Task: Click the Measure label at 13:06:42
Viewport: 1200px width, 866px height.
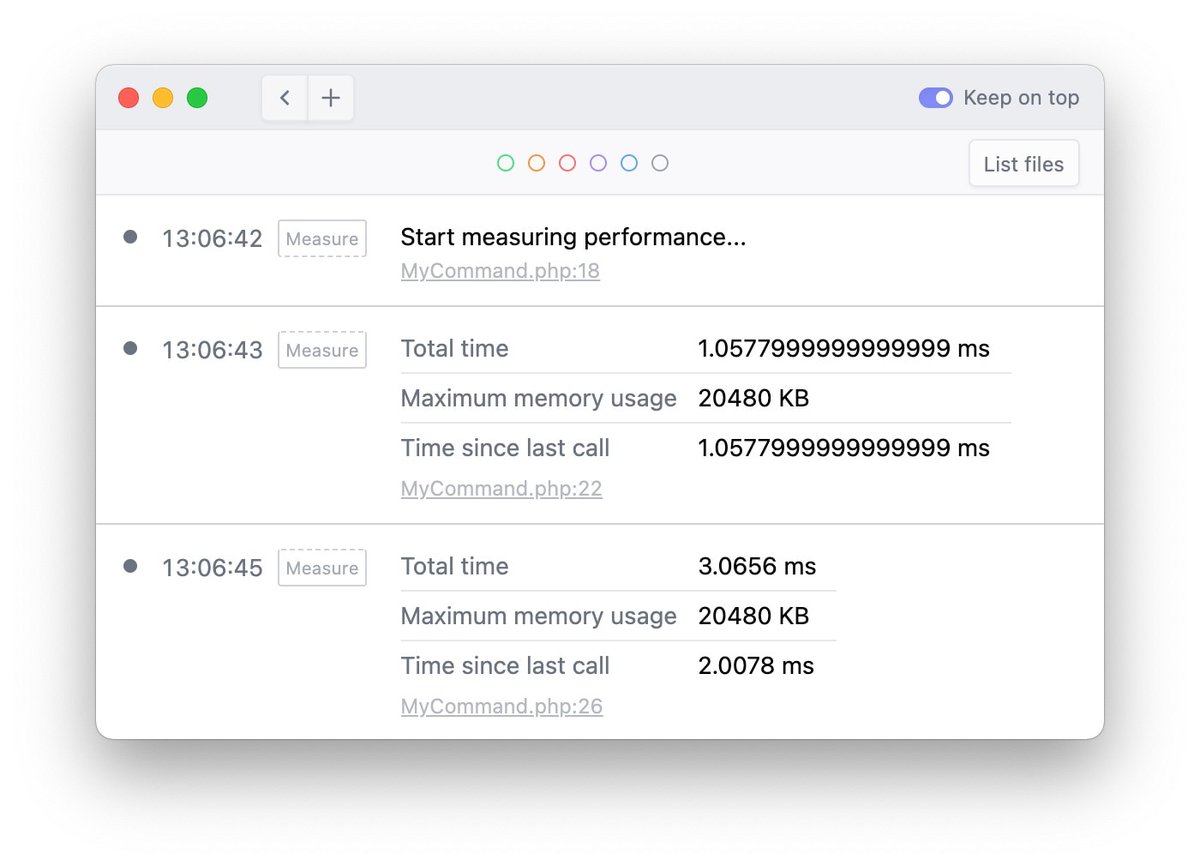Action: pos(322,239)
